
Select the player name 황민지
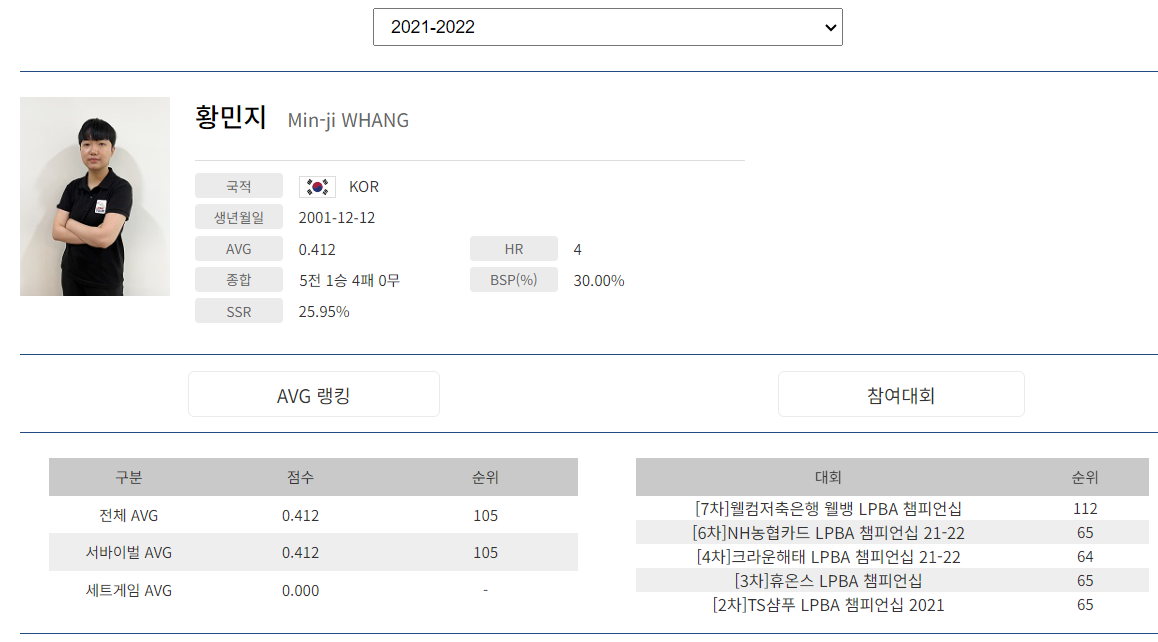(229, 120)
